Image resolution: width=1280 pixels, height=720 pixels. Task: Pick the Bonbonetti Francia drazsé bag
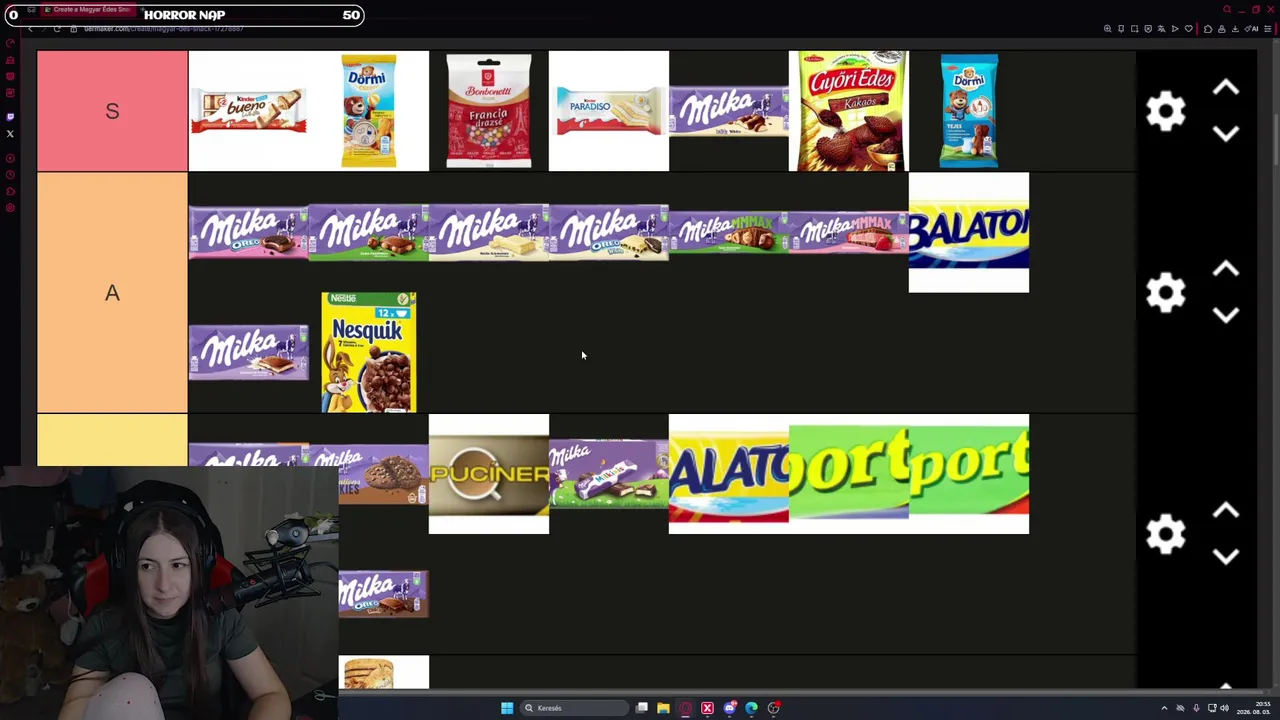pos(489,111)
